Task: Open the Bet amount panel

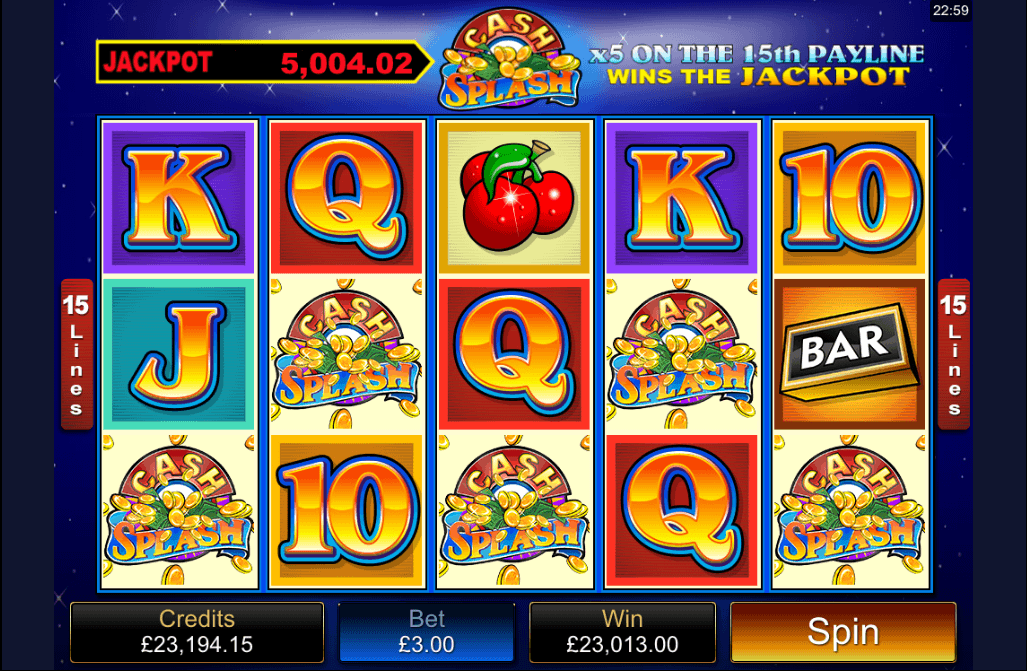Action: coord(426,632)
